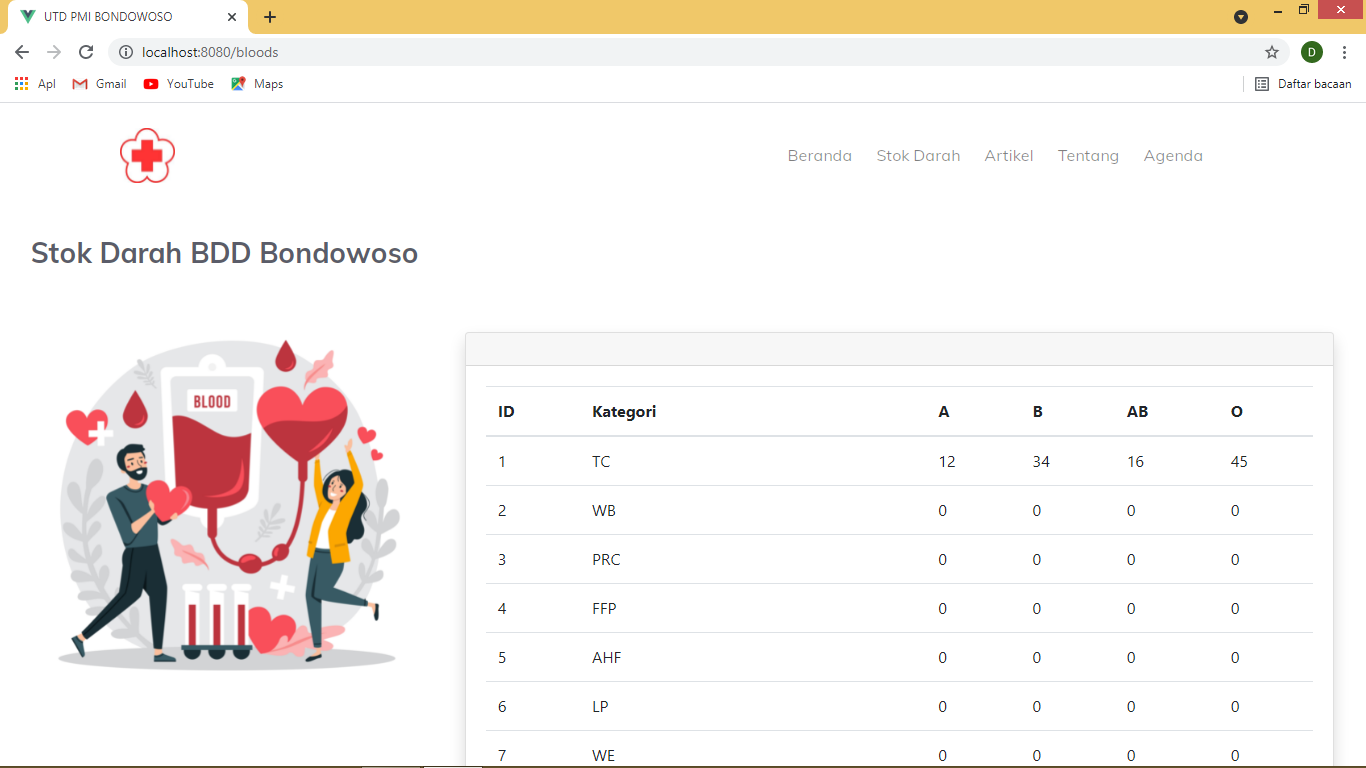Click the B value 0 in AHF row
This screenshot has width=1366, height=768.
coord(1037,658)
